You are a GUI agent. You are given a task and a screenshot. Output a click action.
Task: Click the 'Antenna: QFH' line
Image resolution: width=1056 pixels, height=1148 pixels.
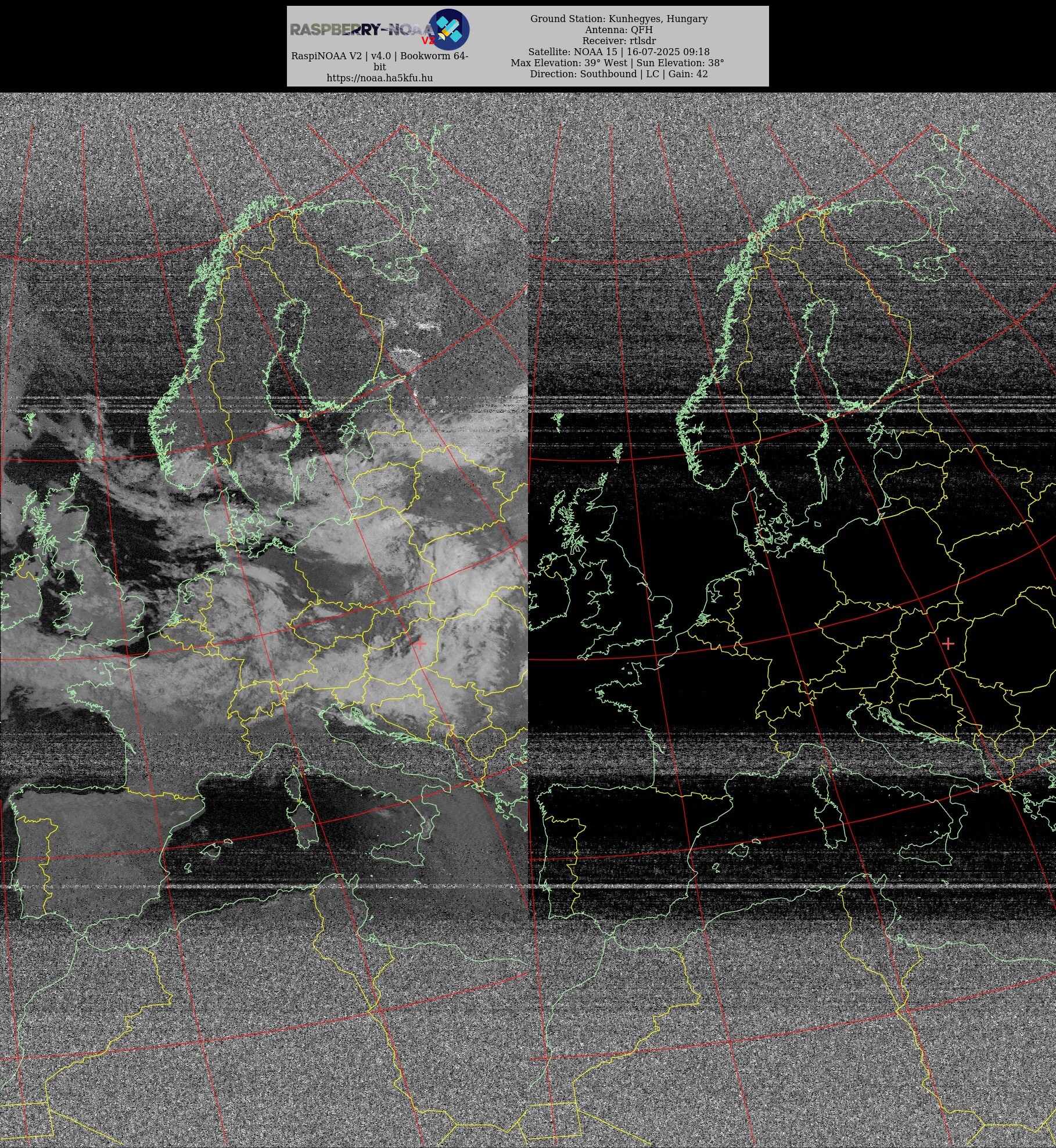click(x=619, y=30)
